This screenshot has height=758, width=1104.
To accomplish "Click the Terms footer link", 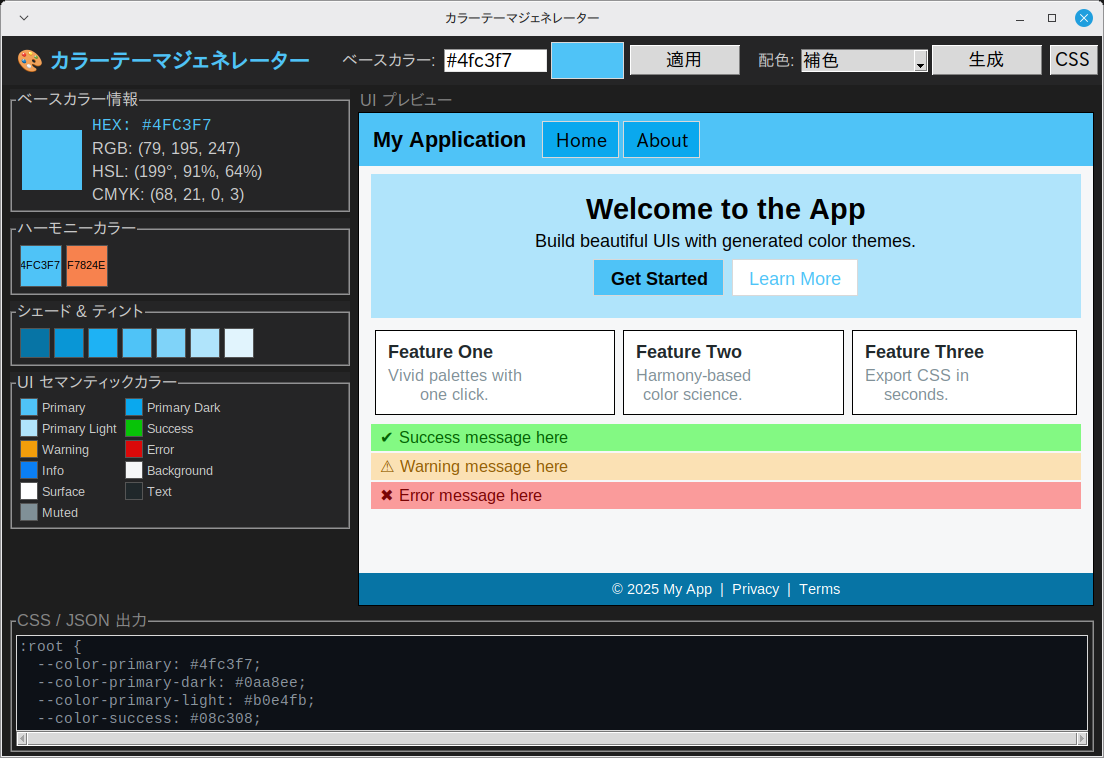I will [x=820, y=589].
